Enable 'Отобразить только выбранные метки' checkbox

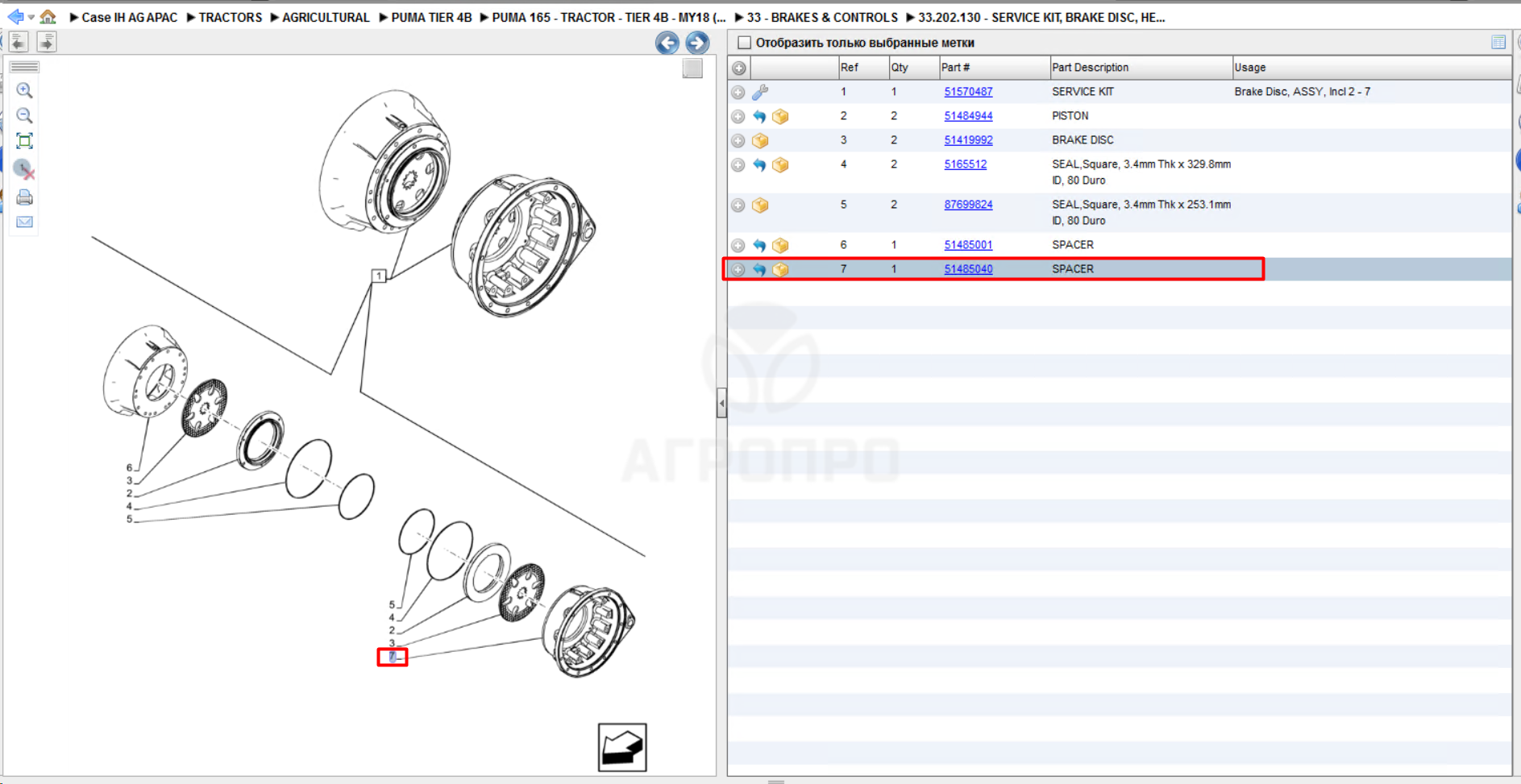tap(744, 43)
